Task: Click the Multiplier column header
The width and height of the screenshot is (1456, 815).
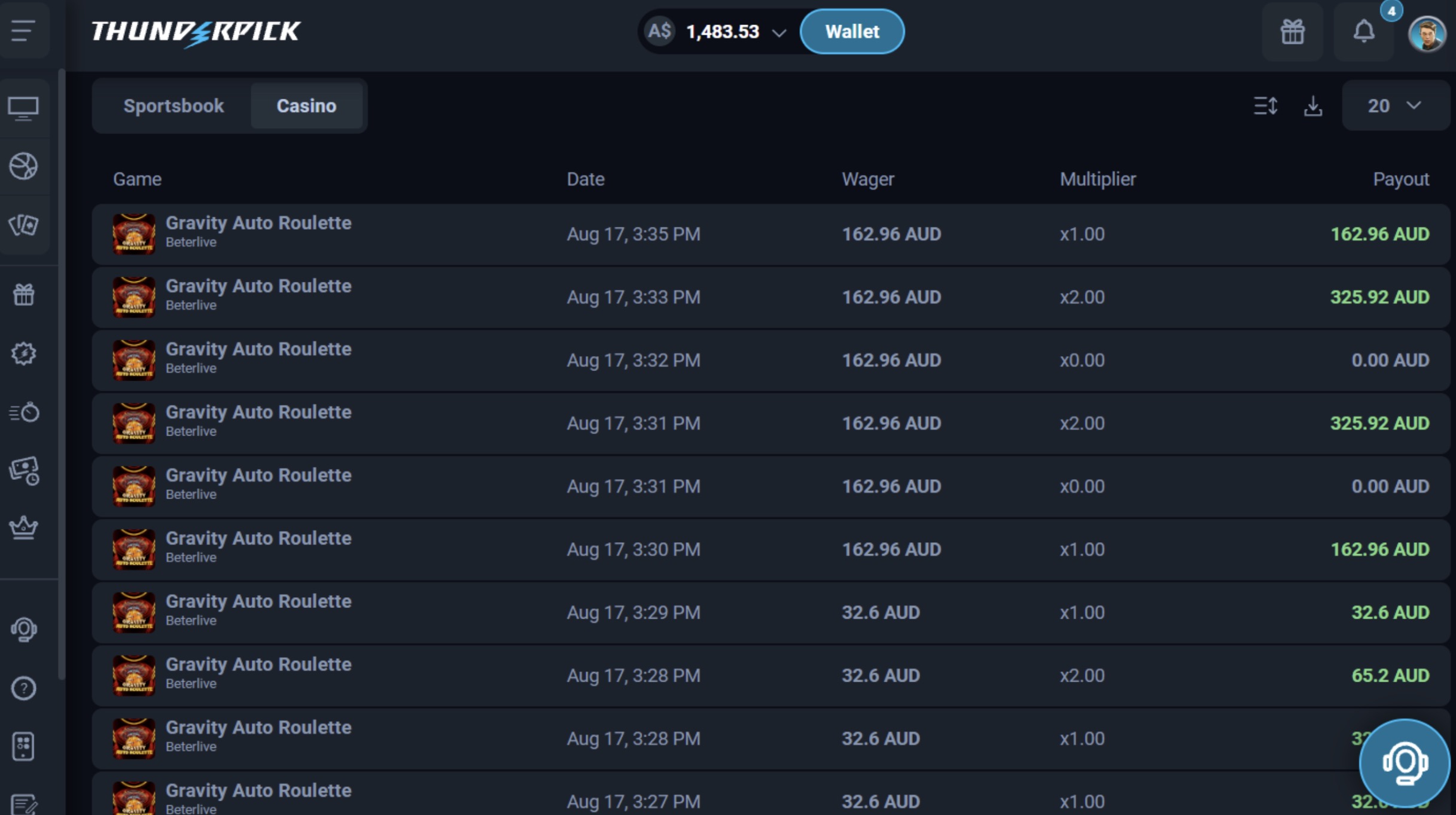Action: 1098,179
